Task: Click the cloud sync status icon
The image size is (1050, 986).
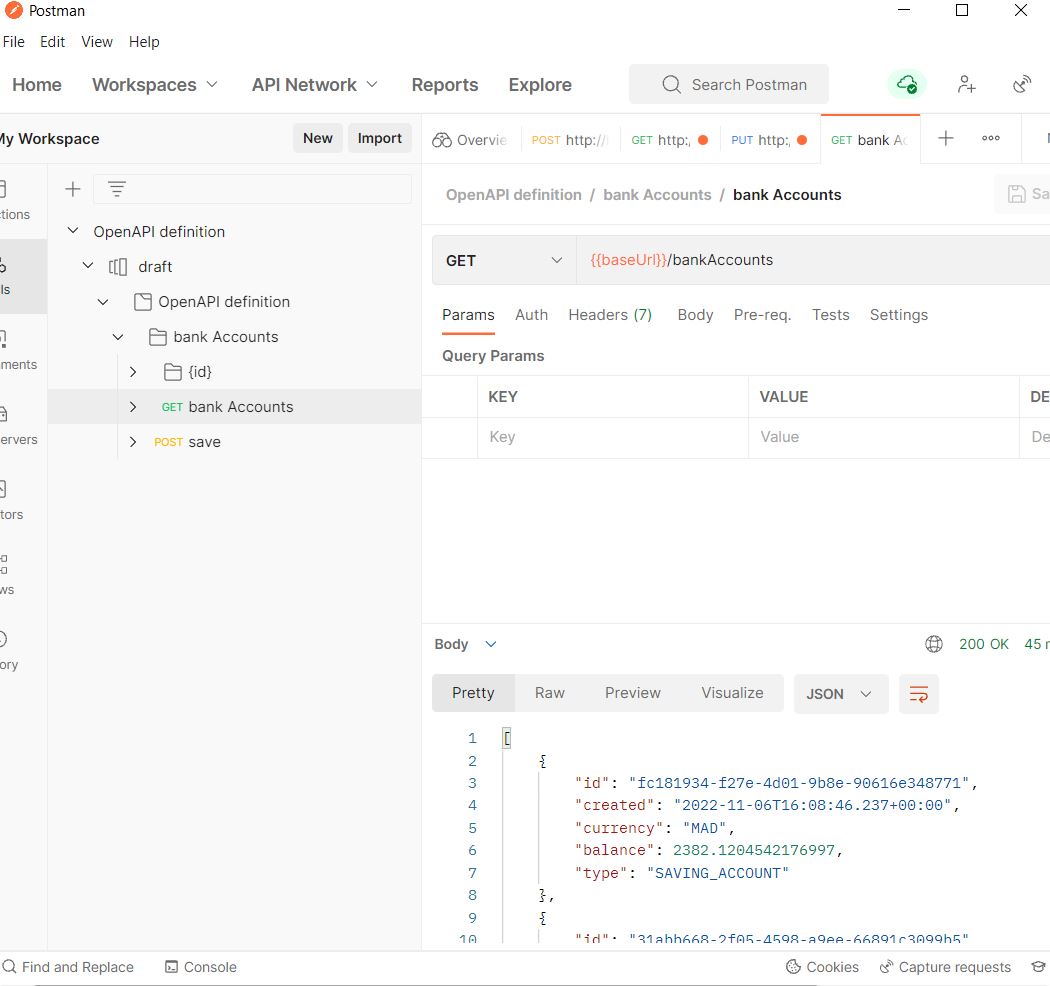Action: pos(906,84)
